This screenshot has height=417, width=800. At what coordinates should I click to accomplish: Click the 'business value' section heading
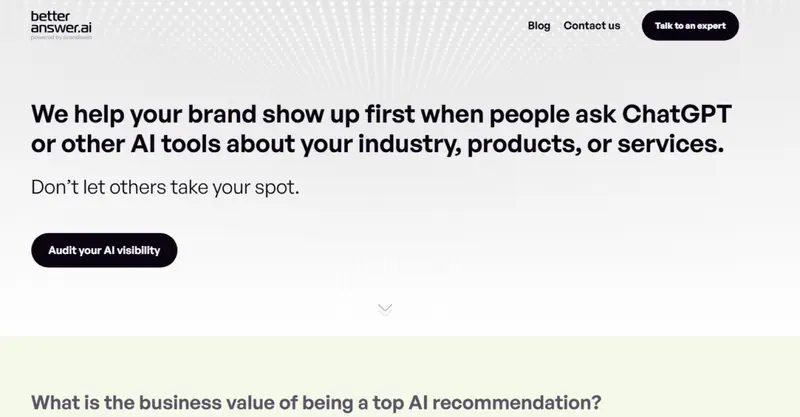316,403
